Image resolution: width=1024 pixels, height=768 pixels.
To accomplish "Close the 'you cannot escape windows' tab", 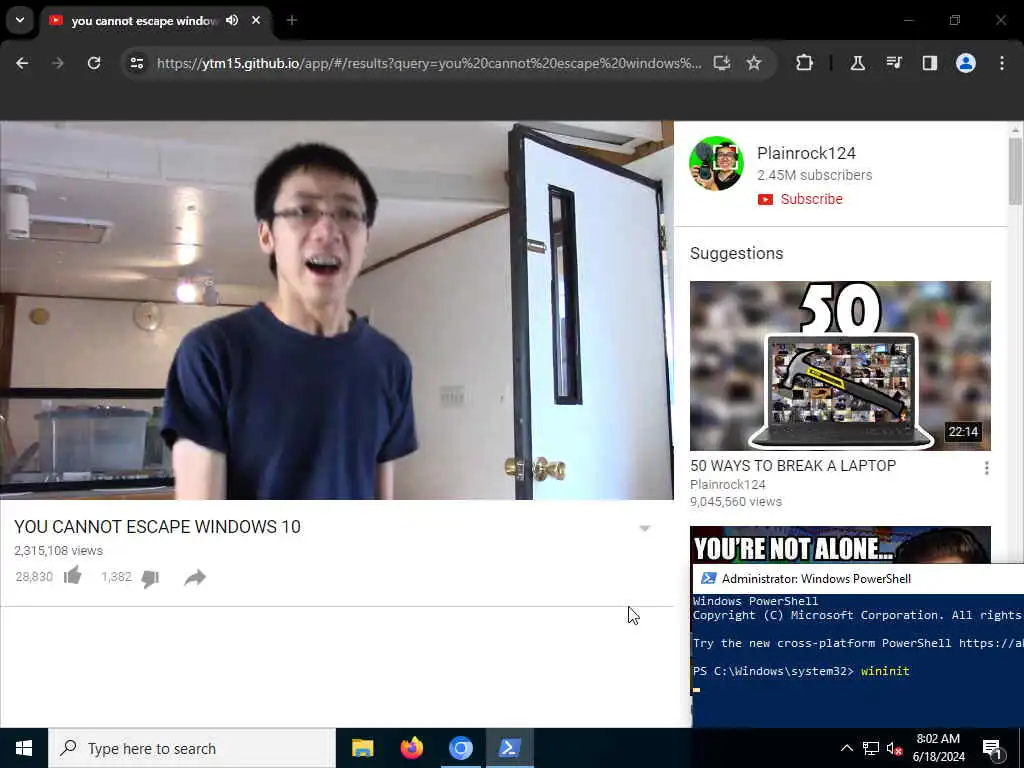I will (x=256, y=20).
